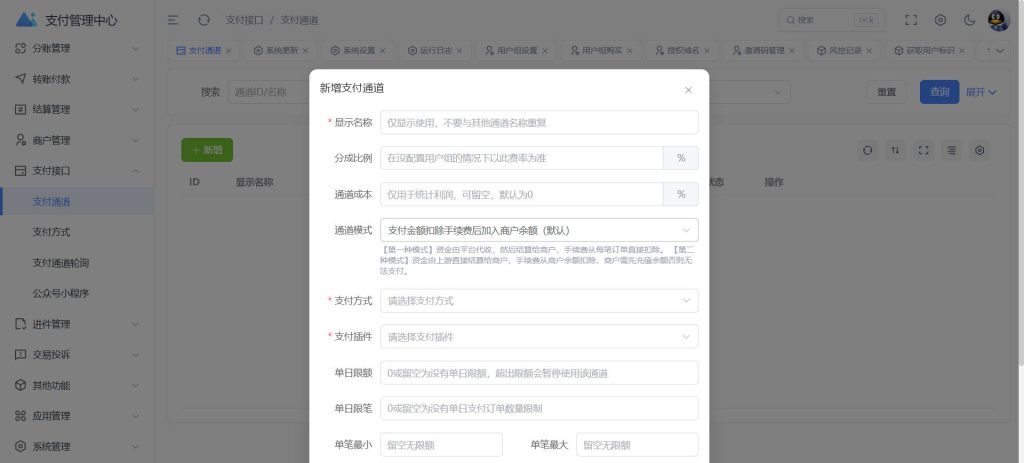Click the 单日限额 input field

539,373
